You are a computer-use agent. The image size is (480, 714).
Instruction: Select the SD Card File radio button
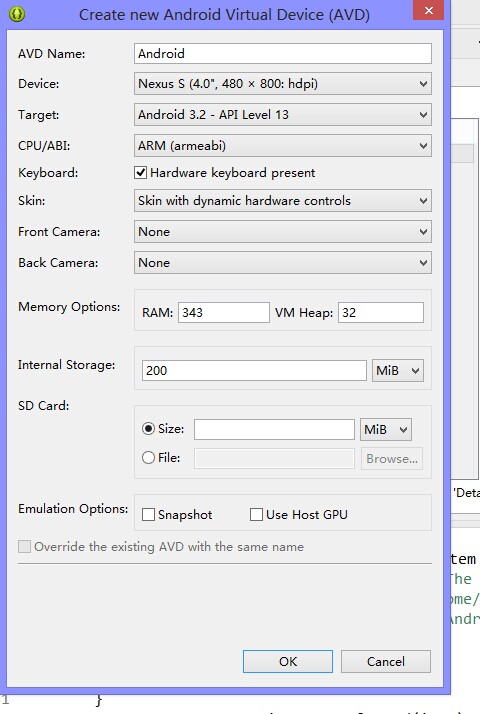click(148, 458)
